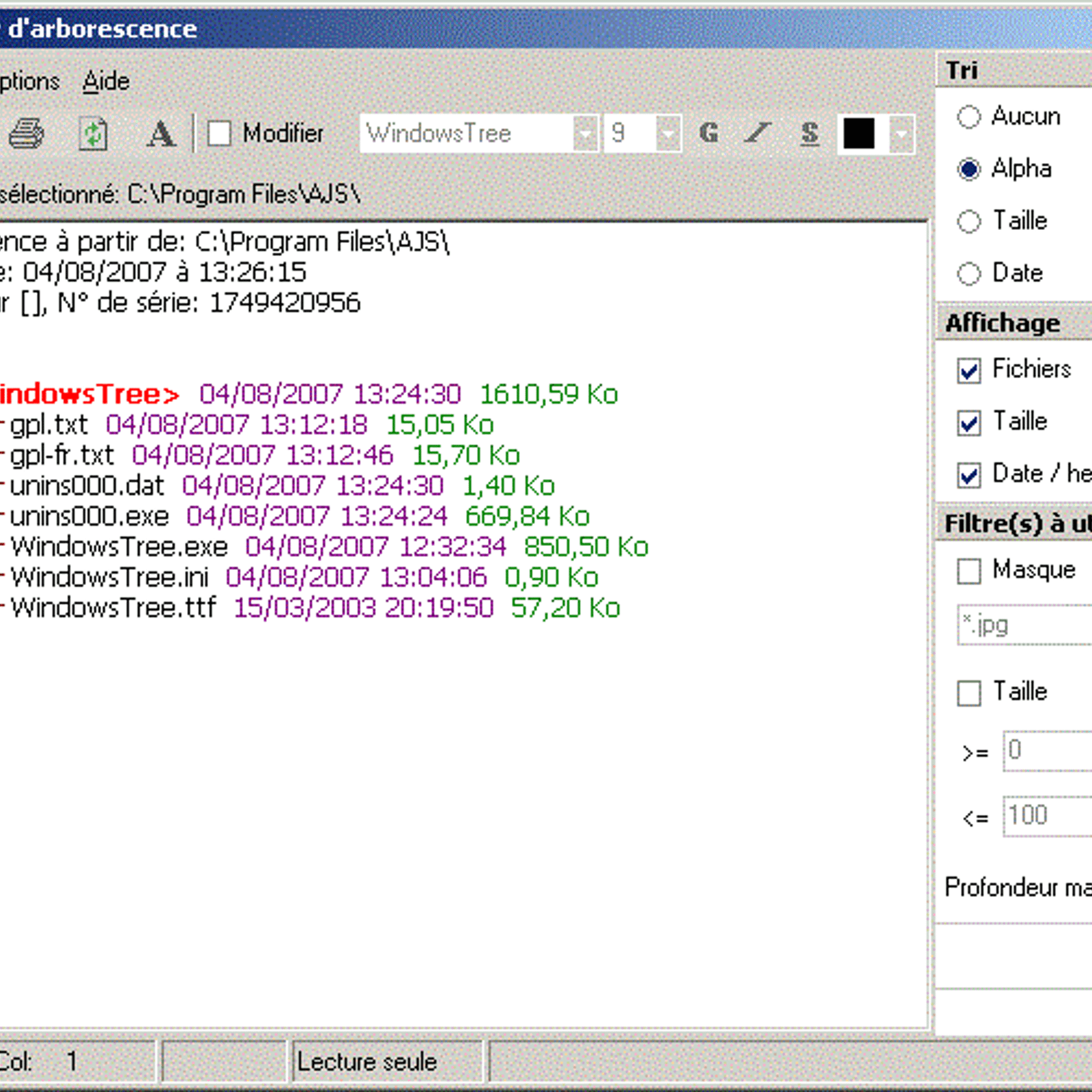Viewport: 1092px width, 1092px height.
Task: Toggle underline with the S icon
Action: click(809, 132)
